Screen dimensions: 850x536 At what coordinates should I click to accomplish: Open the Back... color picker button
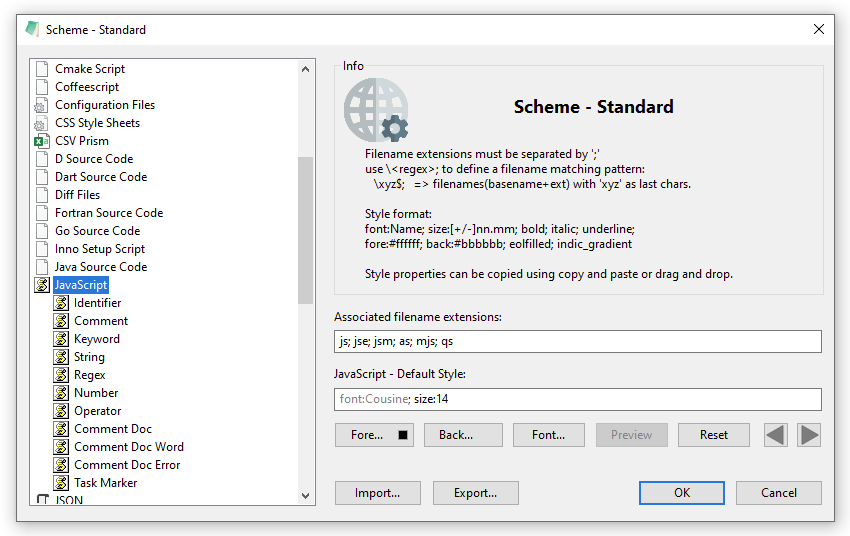[463, 435]
